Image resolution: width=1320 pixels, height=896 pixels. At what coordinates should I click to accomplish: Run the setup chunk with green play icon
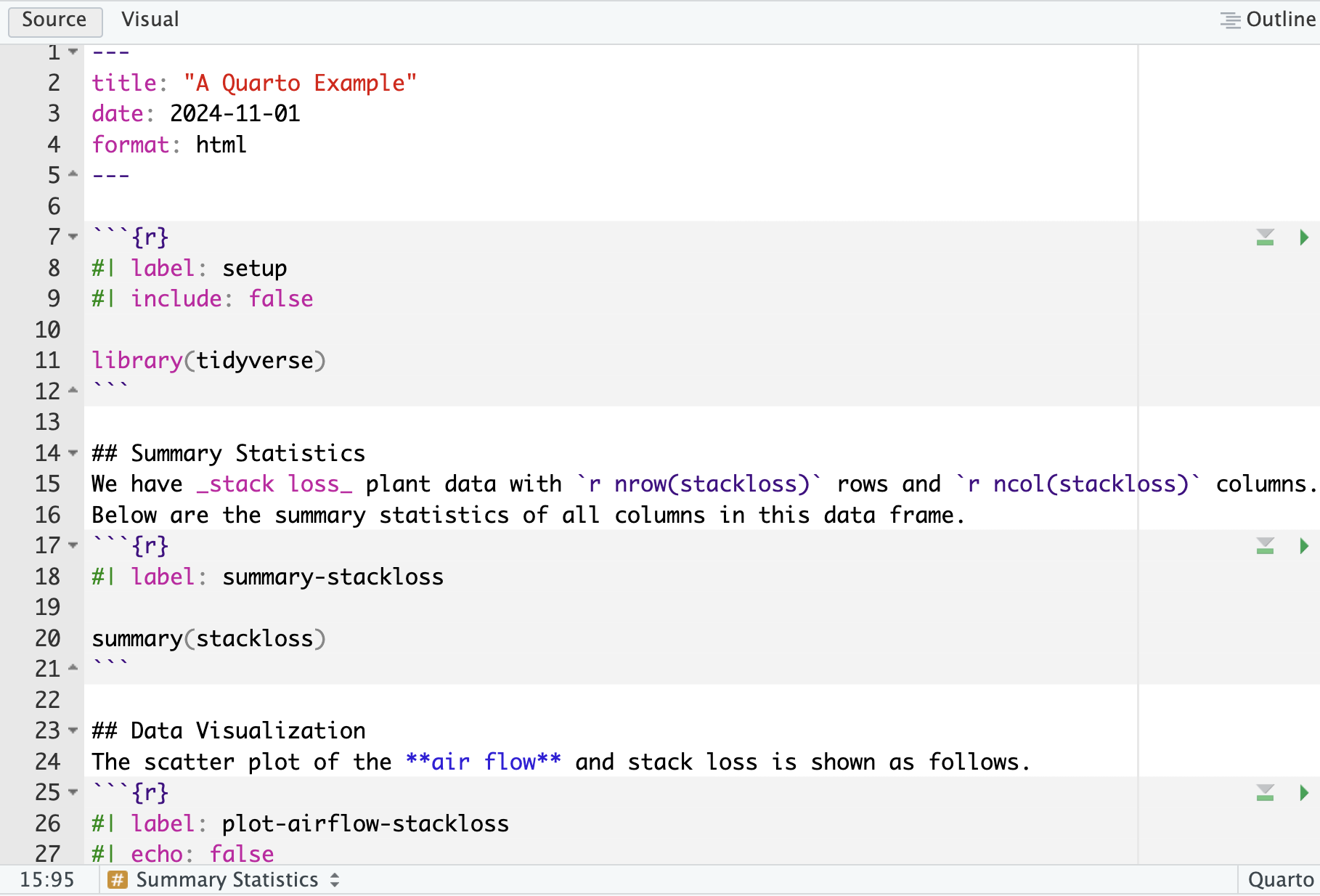click(1304, 237)
